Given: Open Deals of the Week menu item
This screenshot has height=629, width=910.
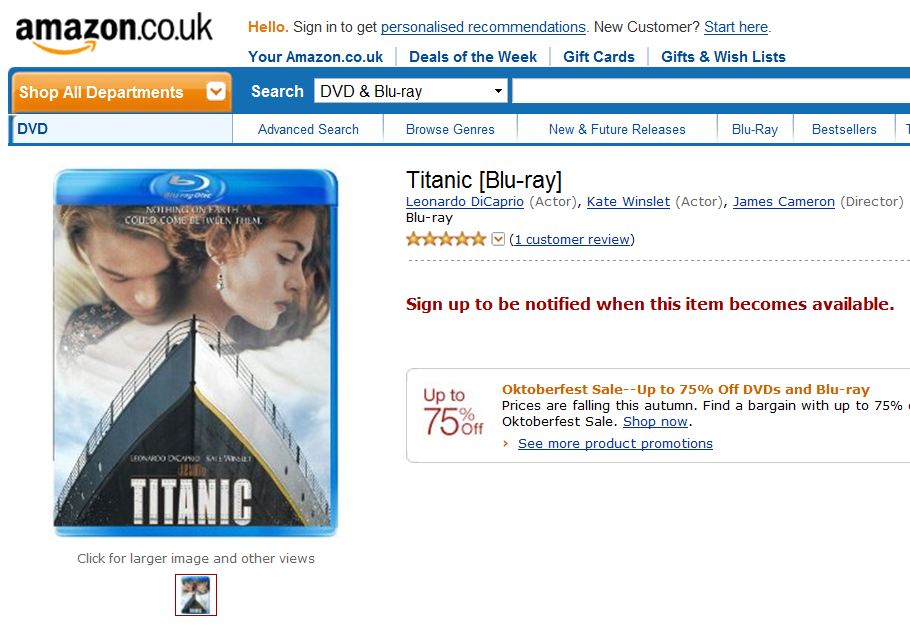Looking at the screenshot, I should (x=473, y=57).
